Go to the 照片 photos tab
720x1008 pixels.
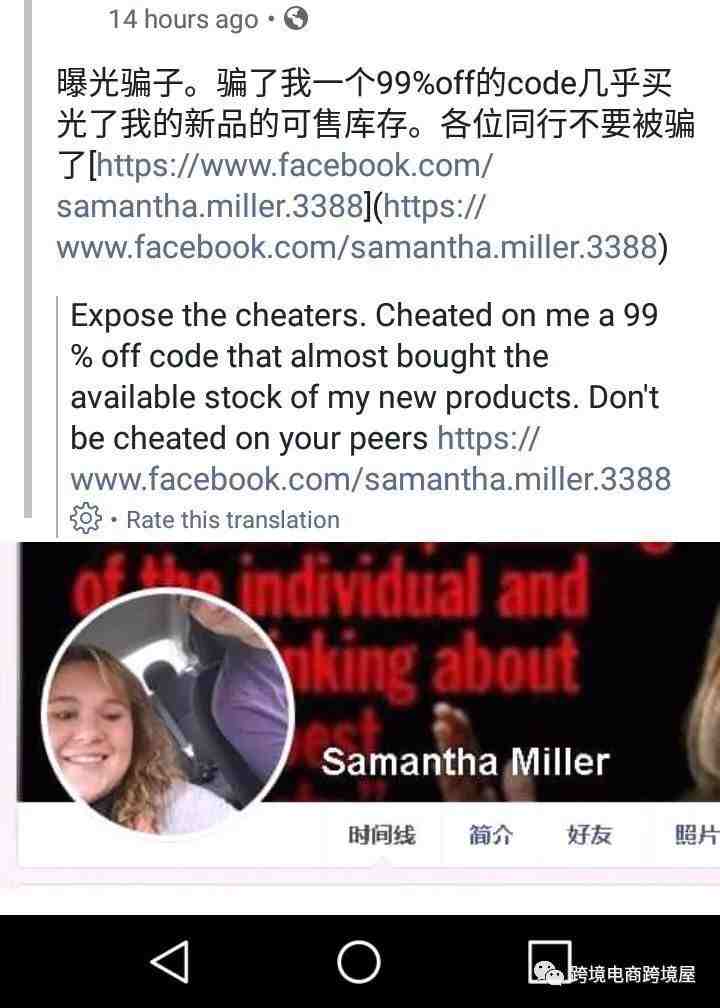coord(697,834)
